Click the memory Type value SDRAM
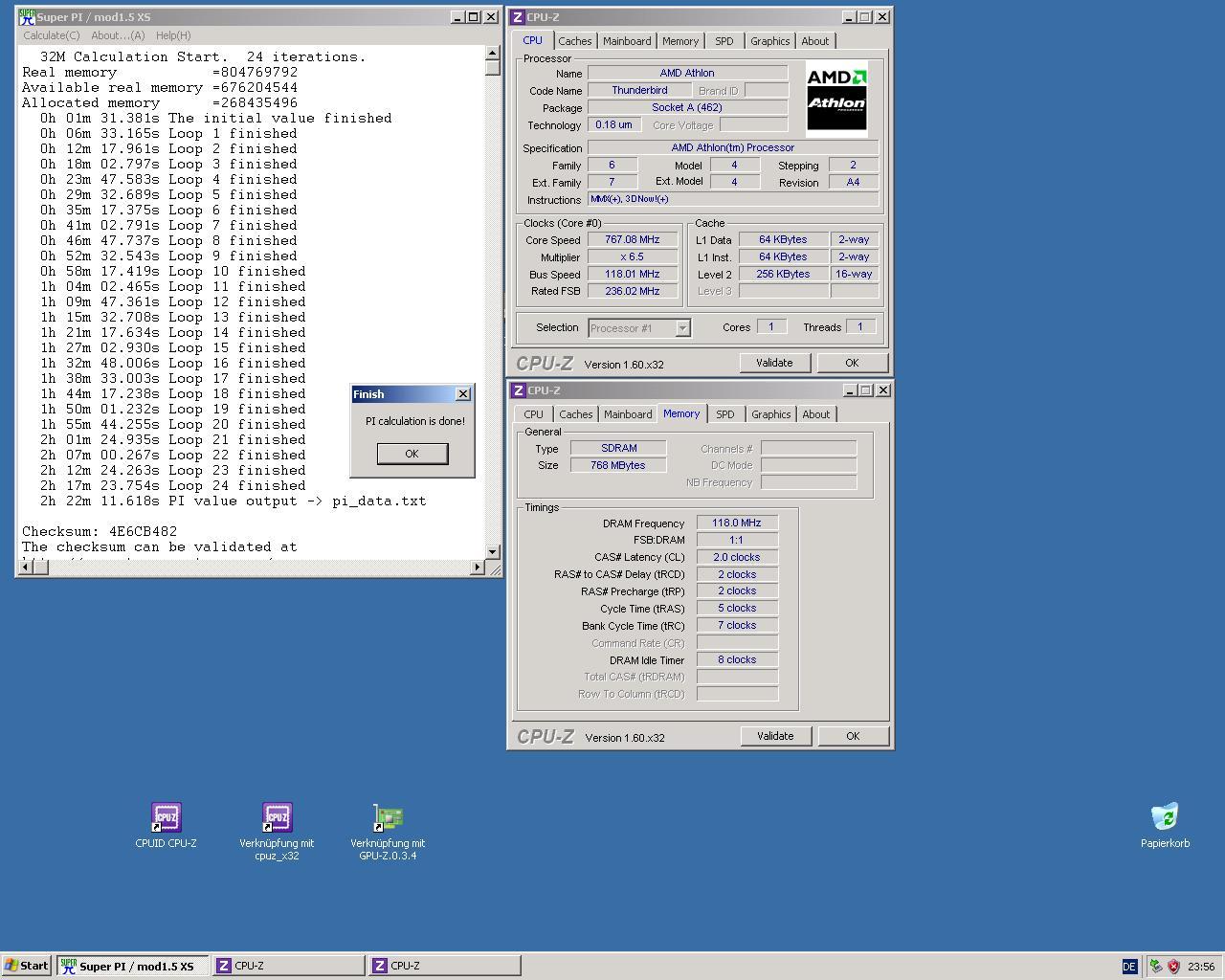The image size is (1225, 980). (618, 448)
